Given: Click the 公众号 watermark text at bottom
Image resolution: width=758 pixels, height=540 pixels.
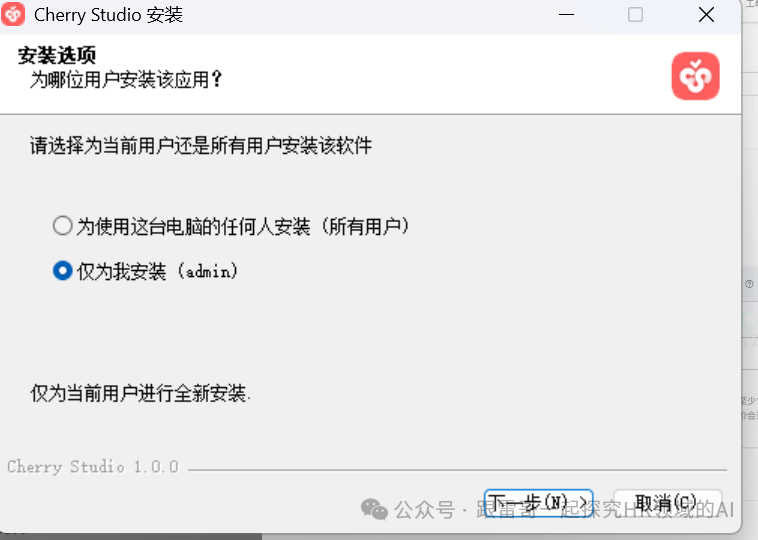Looking at the screenshot, I should pos(424,510).
